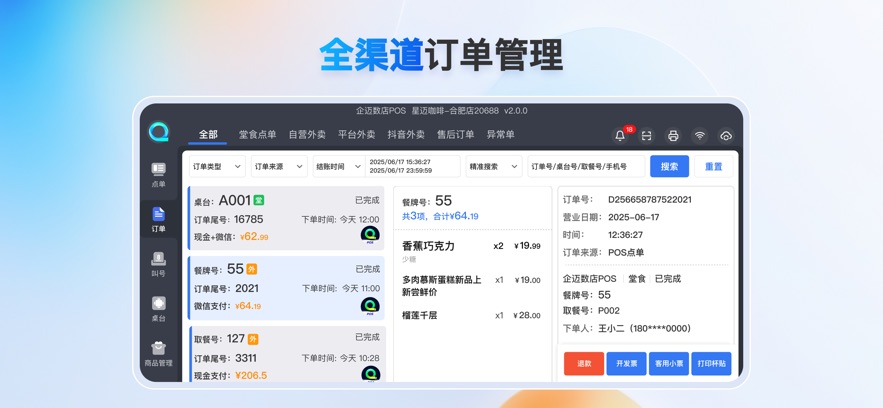Click the blue 搜索 button
This screenshot has height=408, width=883.
670,167
